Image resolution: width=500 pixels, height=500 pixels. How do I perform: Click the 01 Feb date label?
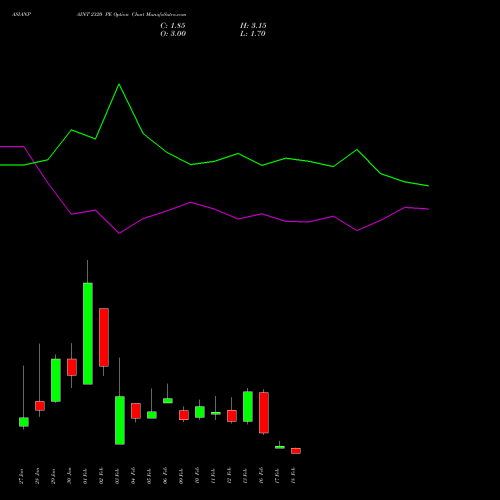[86, 476]
